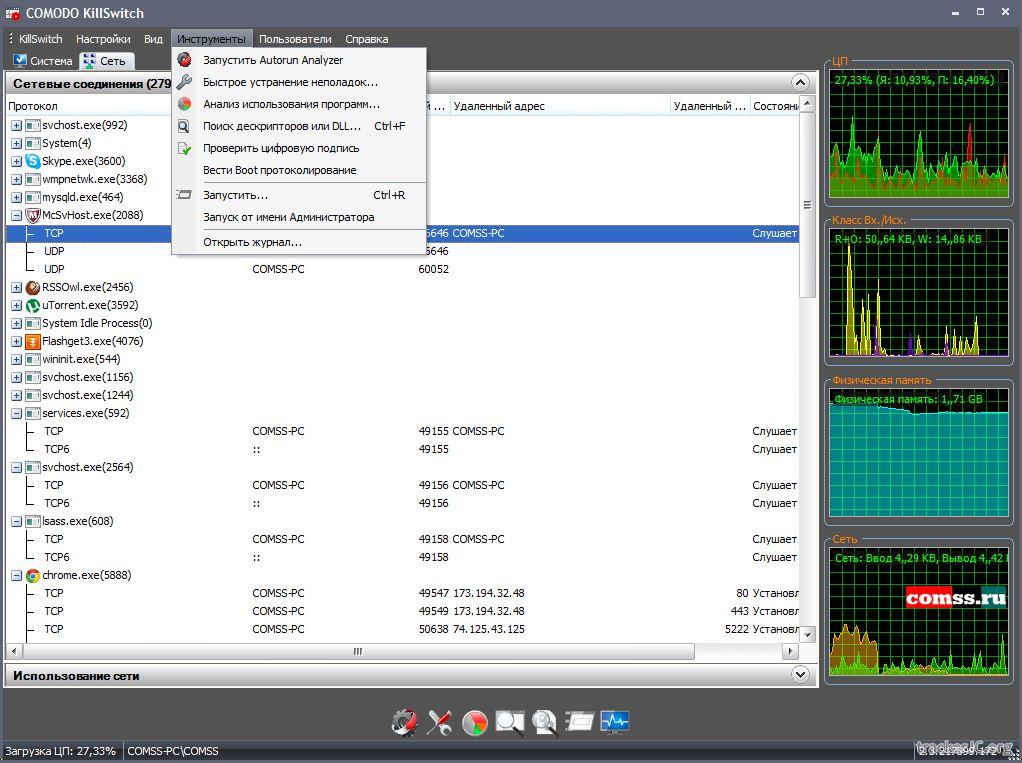Click the Autorun Analyzer gear icon in bottom toolbar
This screenshot has height=763, width=1022.
[404, 722]
